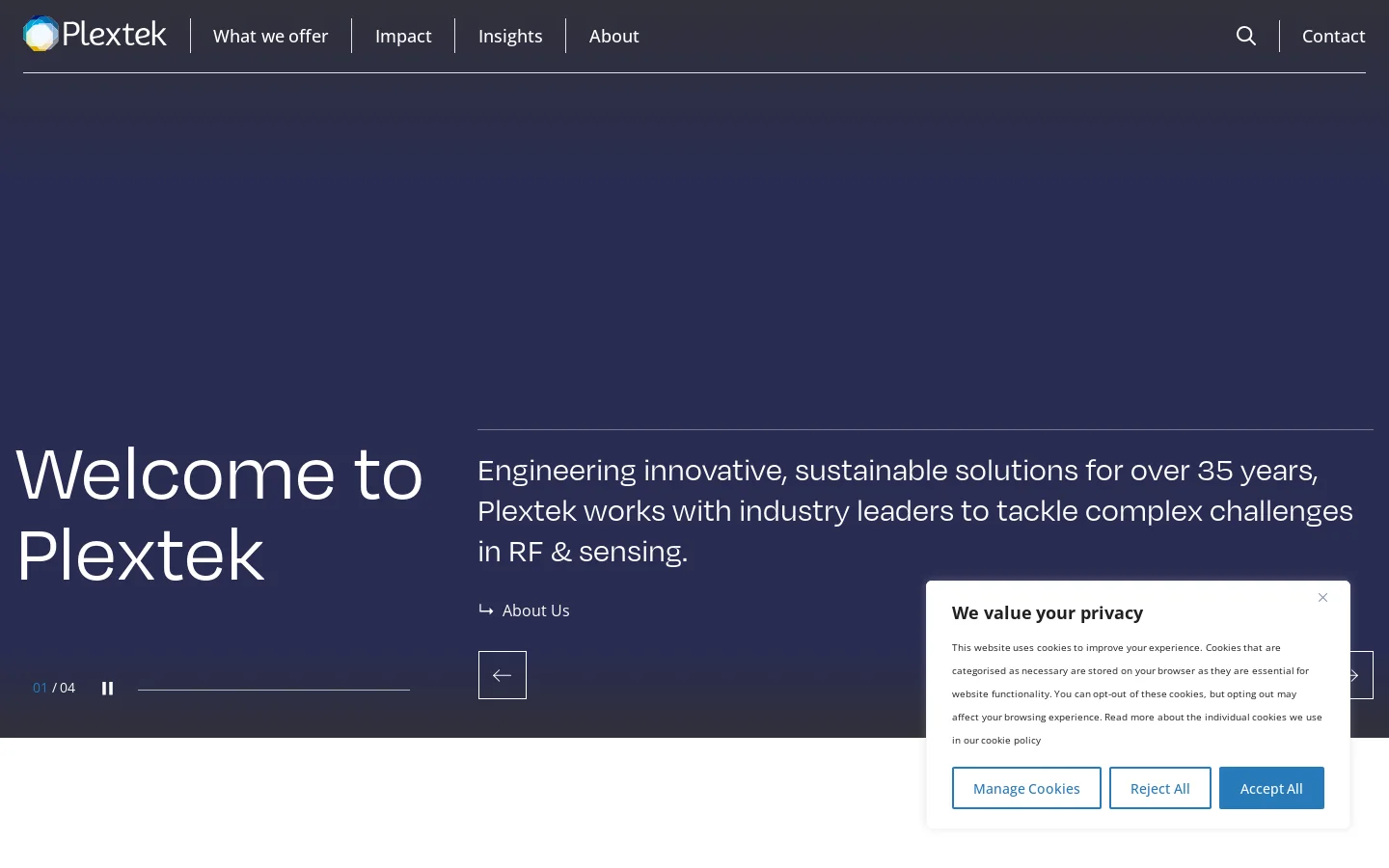Viewport: 1389px width, 868px height.
Task: Go to previous slide with left arrow
Action: click(x=503, y=675)
